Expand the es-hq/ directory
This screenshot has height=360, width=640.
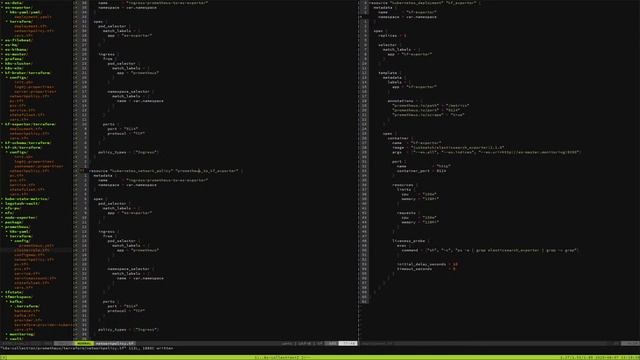coord(11,45)
